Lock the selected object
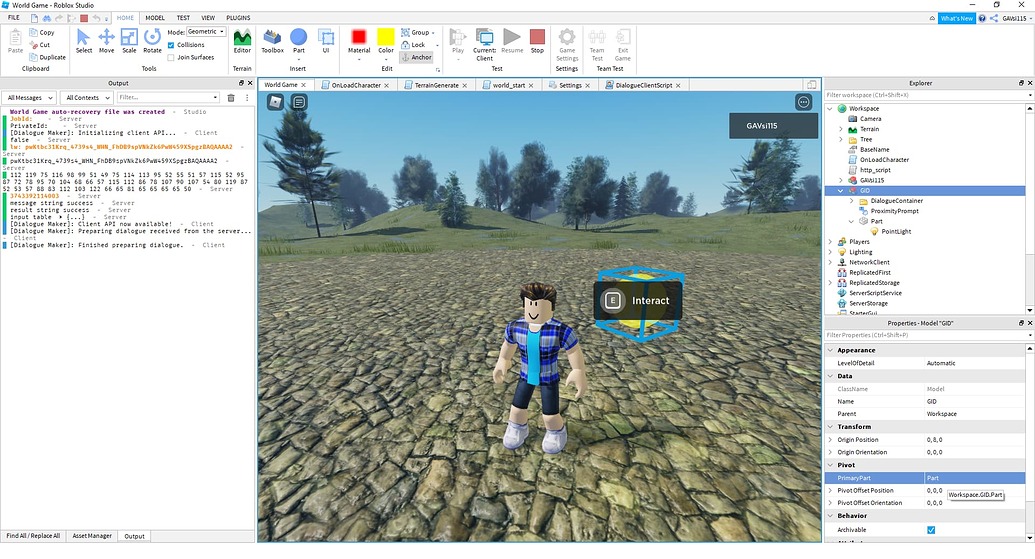The image size is (1035, 559). pos(414,45)
